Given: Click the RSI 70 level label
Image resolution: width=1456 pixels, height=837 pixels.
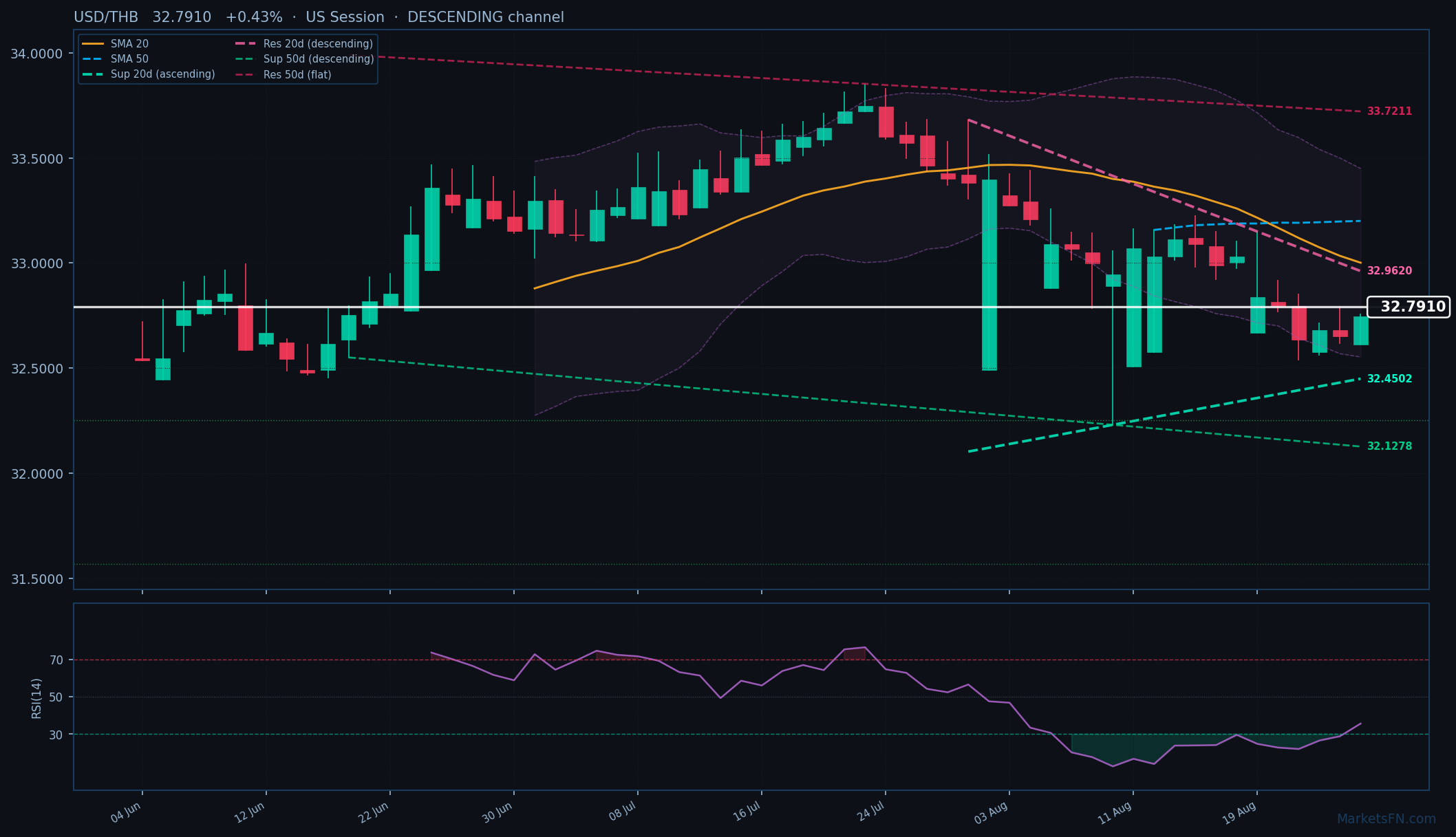Looking at the screenshot, I should pyautogui.click(x=56, y=660).
